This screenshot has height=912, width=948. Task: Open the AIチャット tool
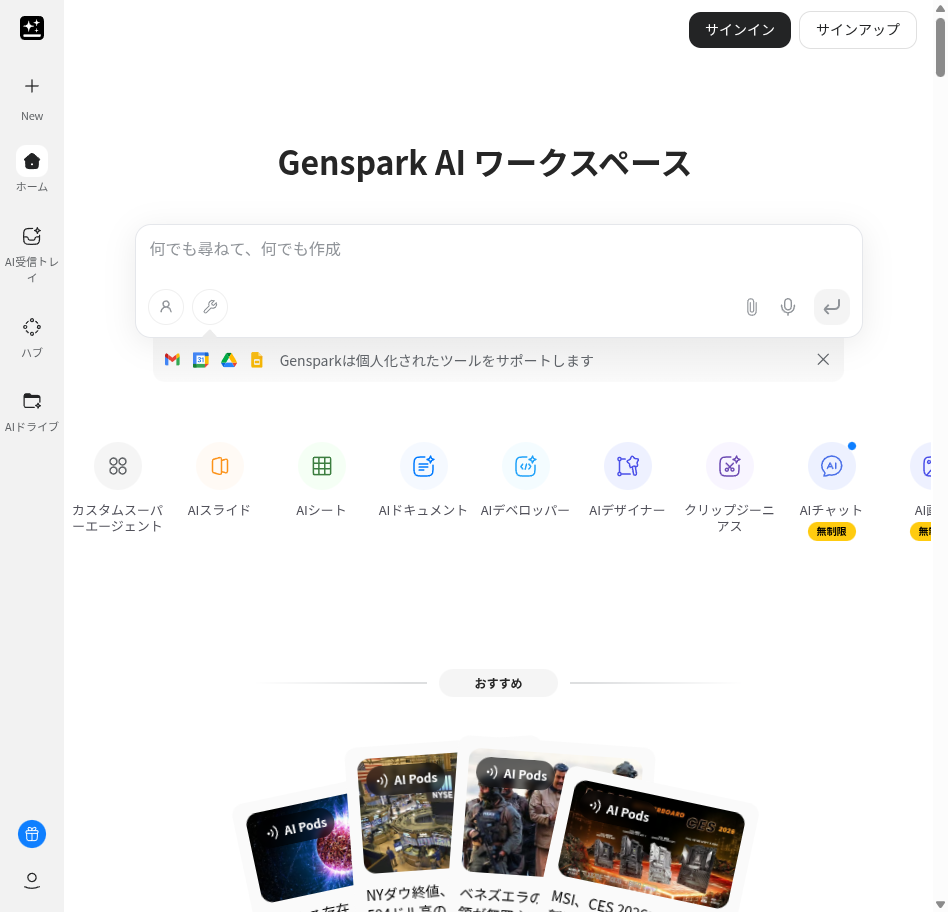pos(831,466)
